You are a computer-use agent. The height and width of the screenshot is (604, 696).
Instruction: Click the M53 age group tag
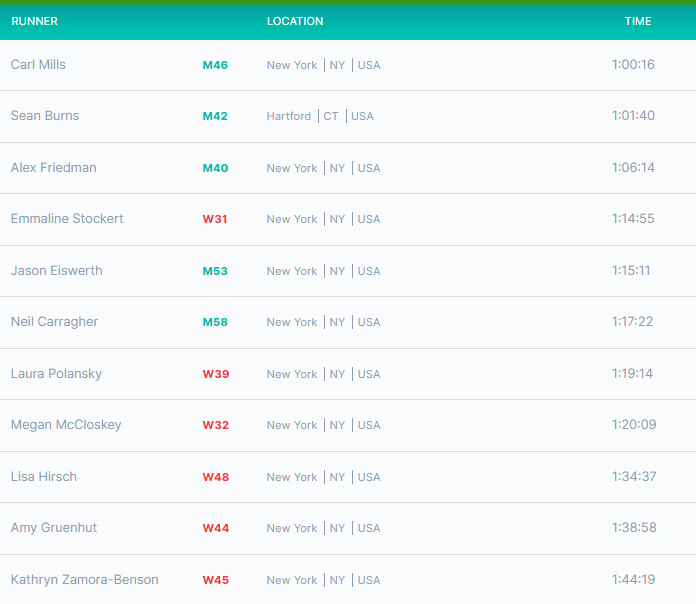(215, 271)
